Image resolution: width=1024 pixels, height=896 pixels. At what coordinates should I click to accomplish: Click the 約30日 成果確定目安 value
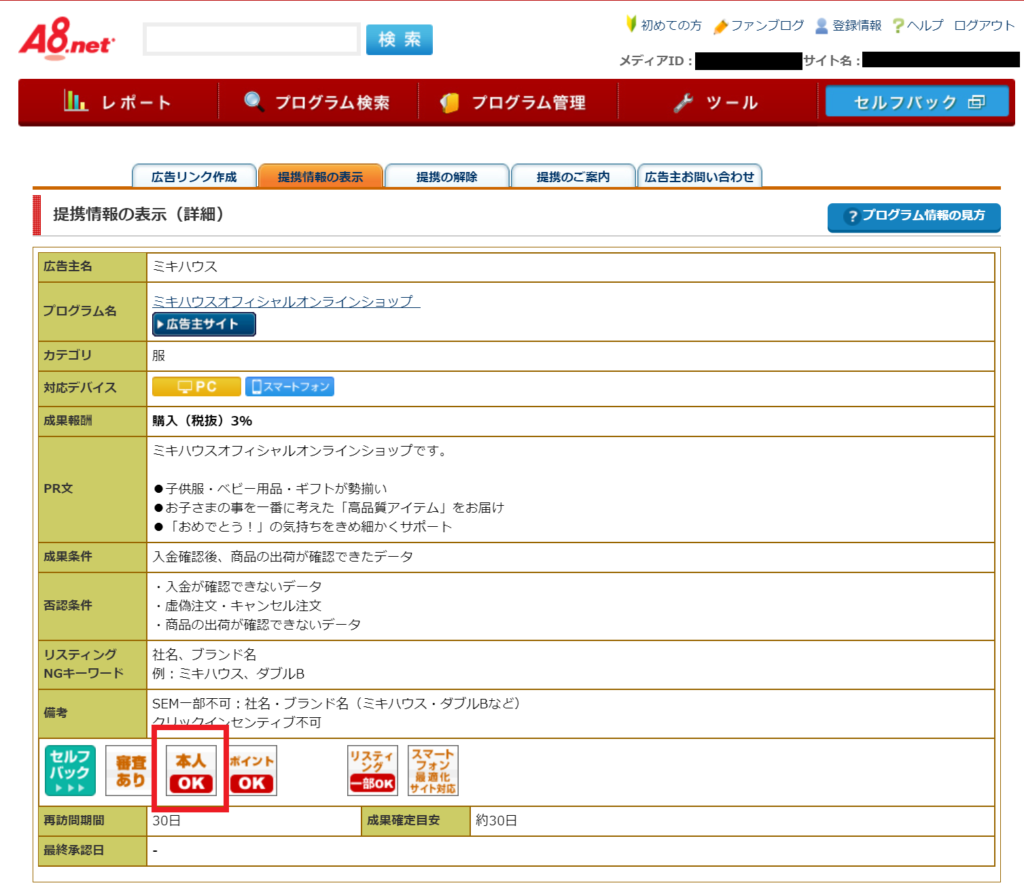point(496,820)
